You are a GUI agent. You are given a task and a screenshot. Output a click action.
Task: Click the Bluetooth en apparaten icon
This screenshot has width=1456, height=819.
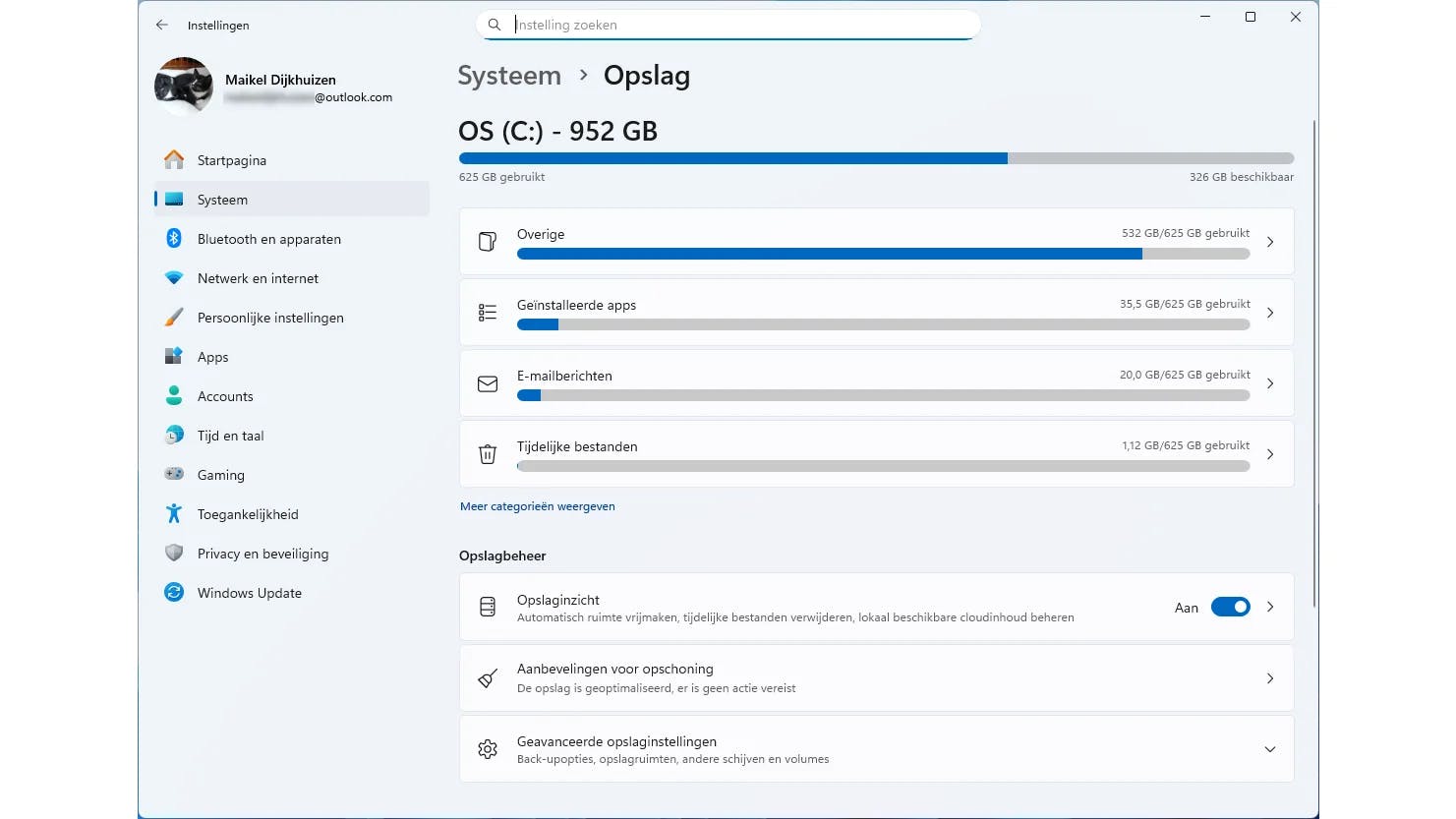(174, 239)
